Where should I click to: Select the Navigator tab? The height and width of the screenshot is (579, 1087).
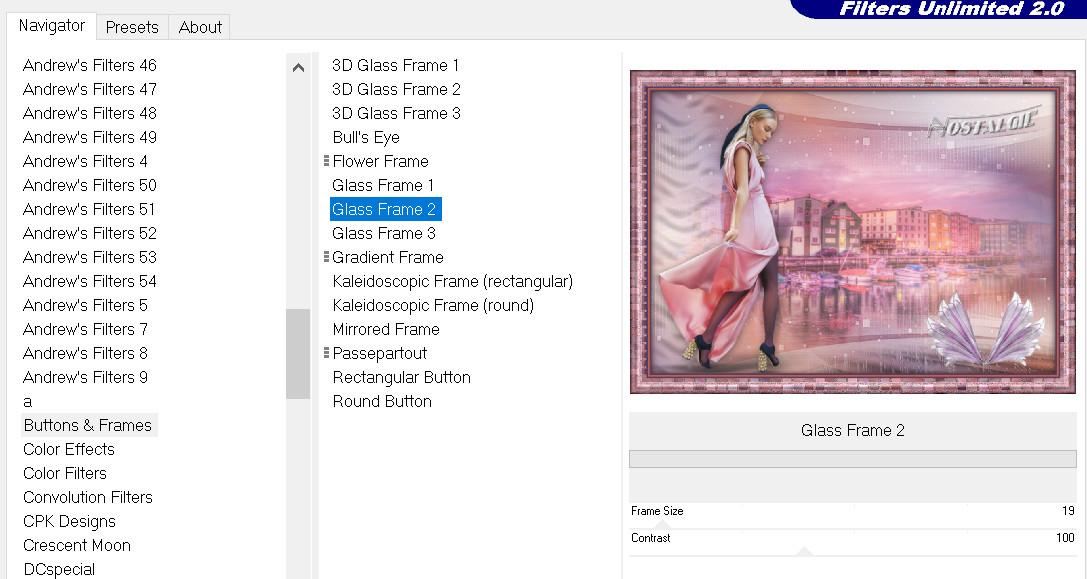point(52,26)
